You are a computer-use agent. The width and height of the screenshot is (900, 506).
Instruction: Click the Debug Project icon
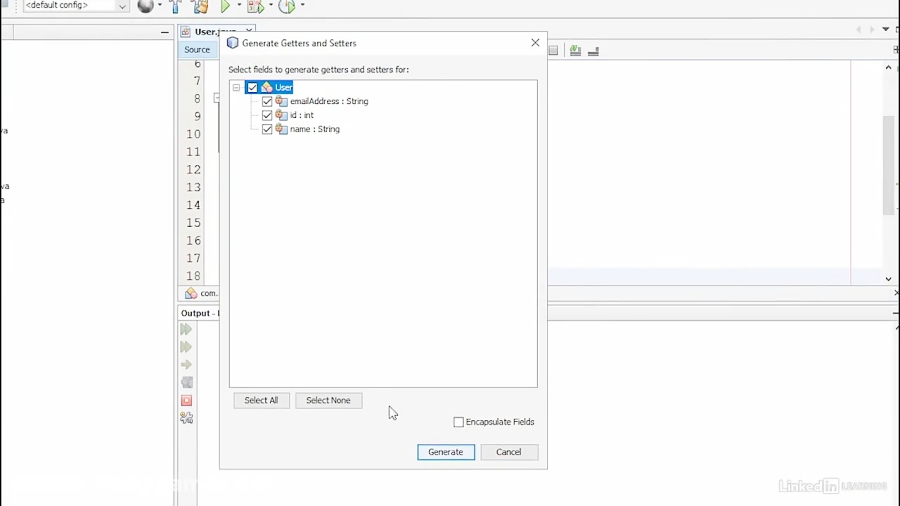coord(255,6)
